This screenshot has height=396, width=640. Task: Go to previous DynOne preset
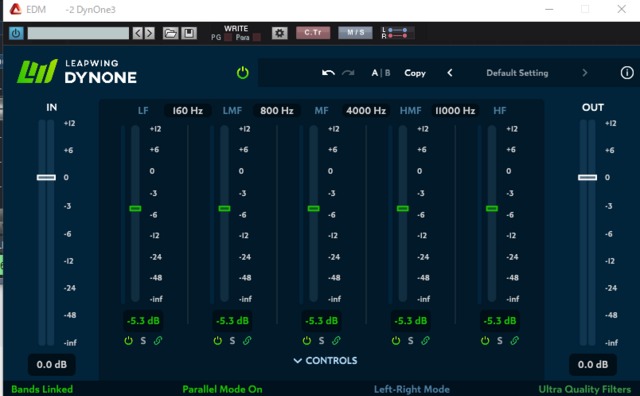450,73
